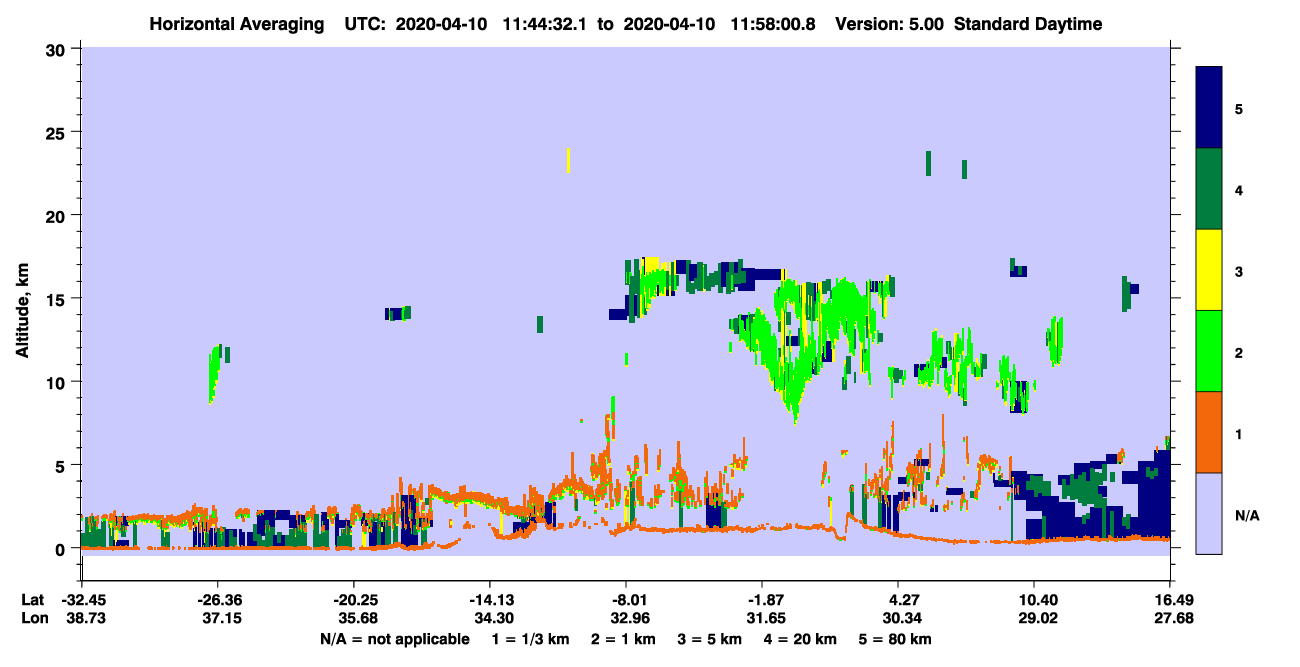Screen dimensions: 1300x667
Task: Click the yellow color bar segment labeled 3
Action: [1209, 270]
